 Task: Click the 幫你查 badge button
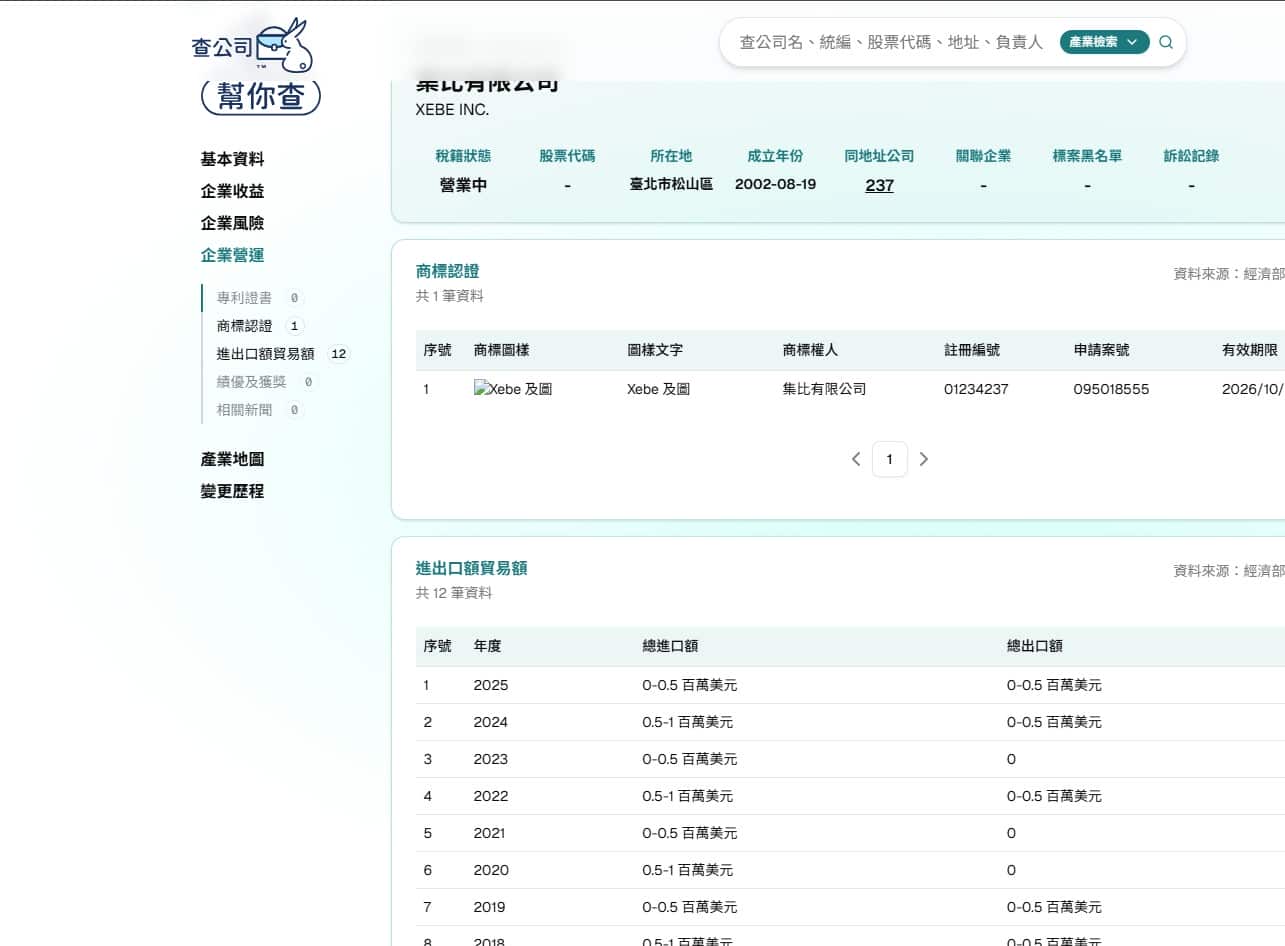click(261, 97)
